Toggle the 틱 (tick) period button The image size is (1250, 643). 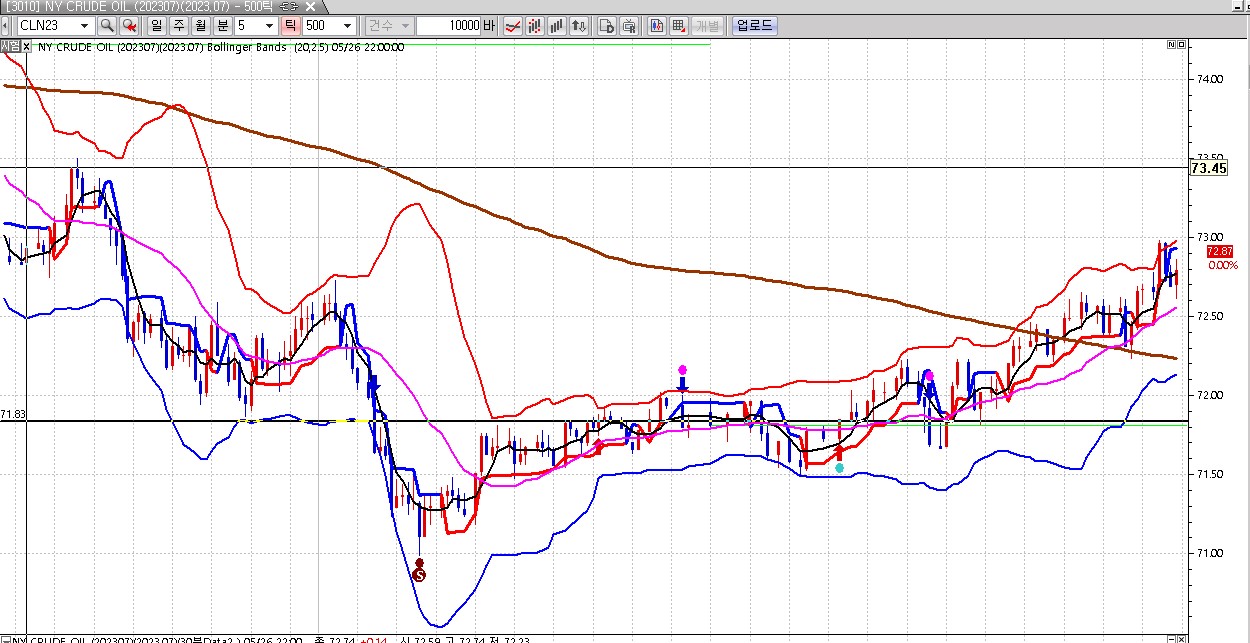[x=290, y=25]
